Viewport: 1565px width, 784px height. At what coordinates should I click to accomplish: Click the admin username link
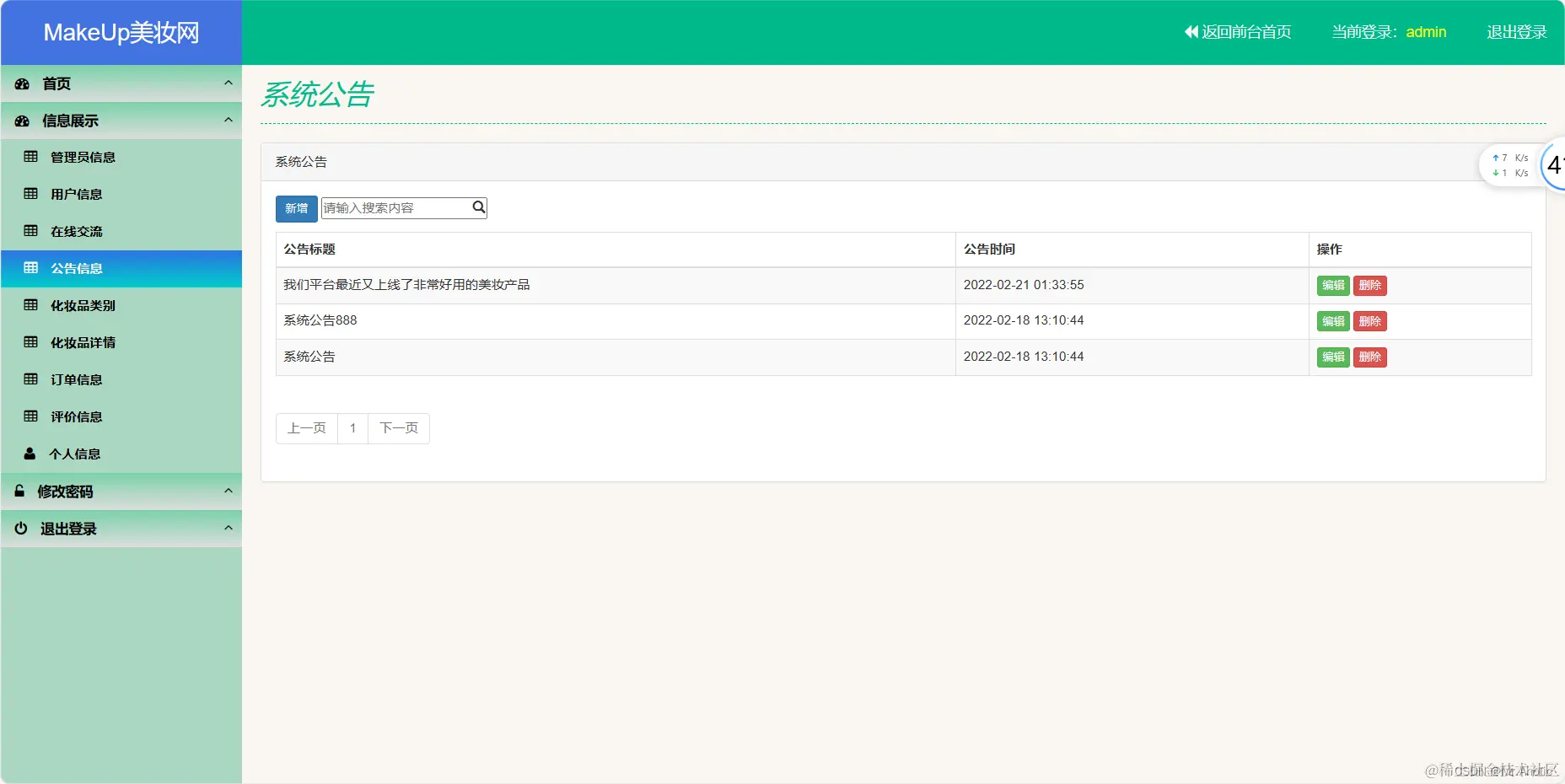[1426, 32]
